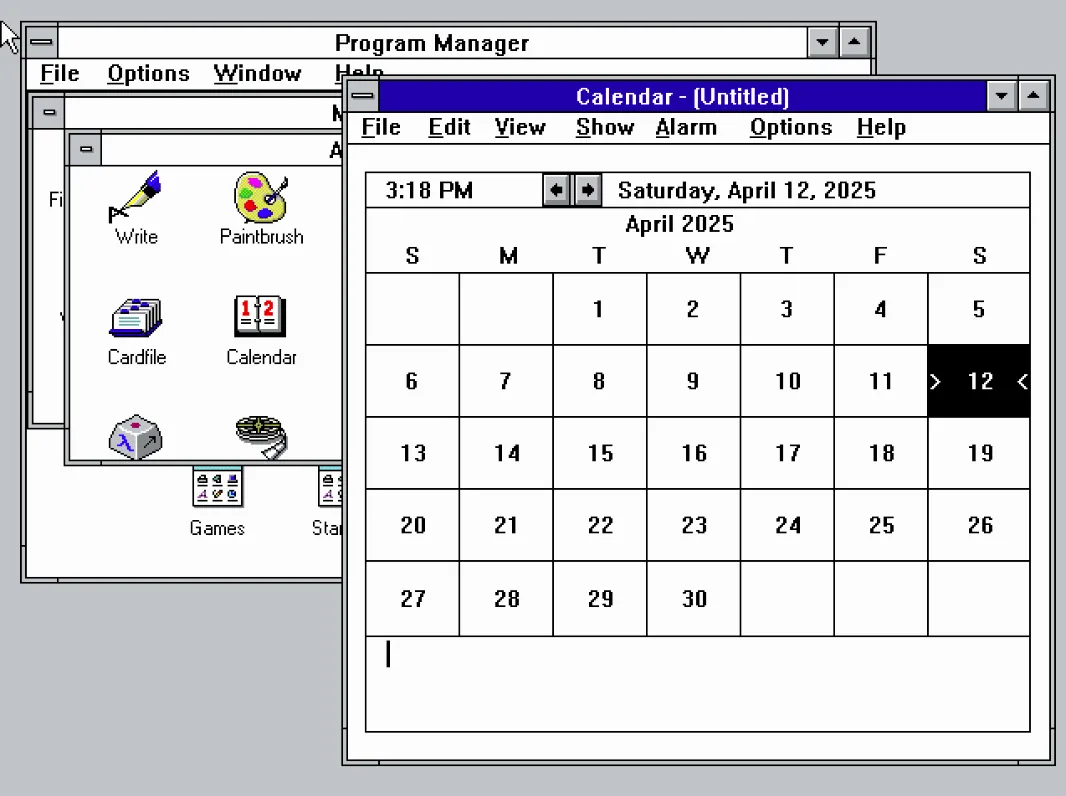Open the Options menu in Program Manager
The width and height of the screenshot is (1066, 796).
[148, 73]
